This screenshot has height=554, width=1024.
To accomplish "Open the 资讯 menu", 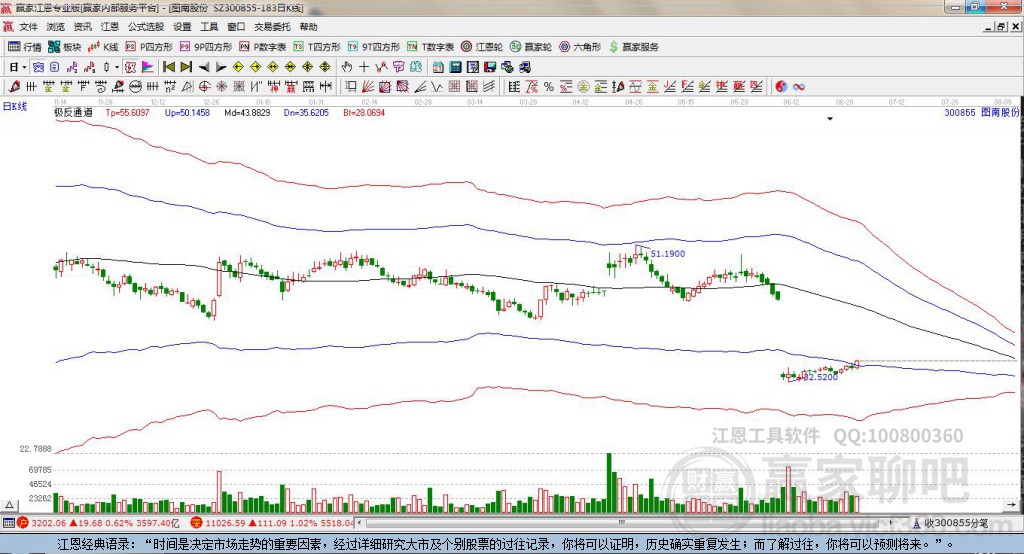I will click(x=82, y=27).
